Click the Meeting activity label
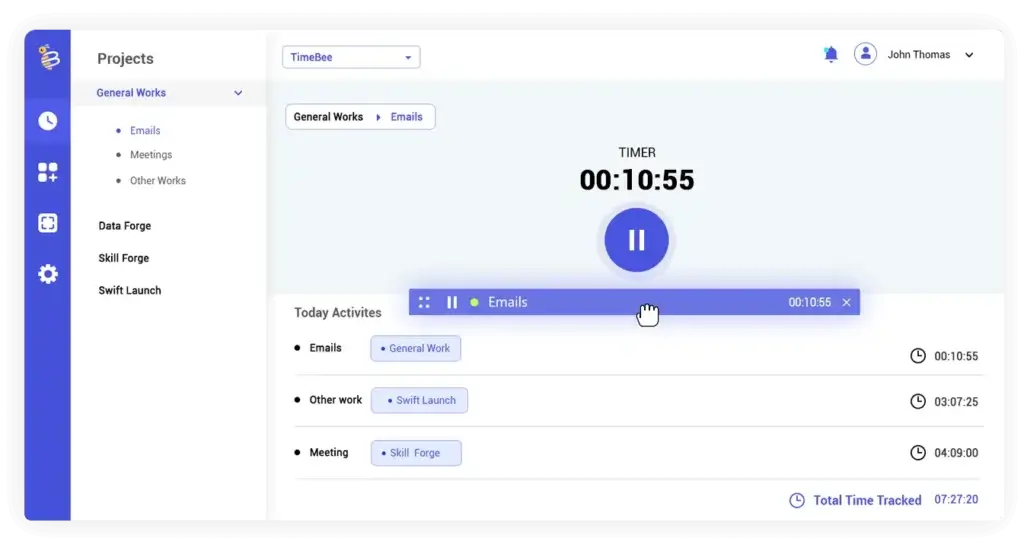 click(328, 452)
